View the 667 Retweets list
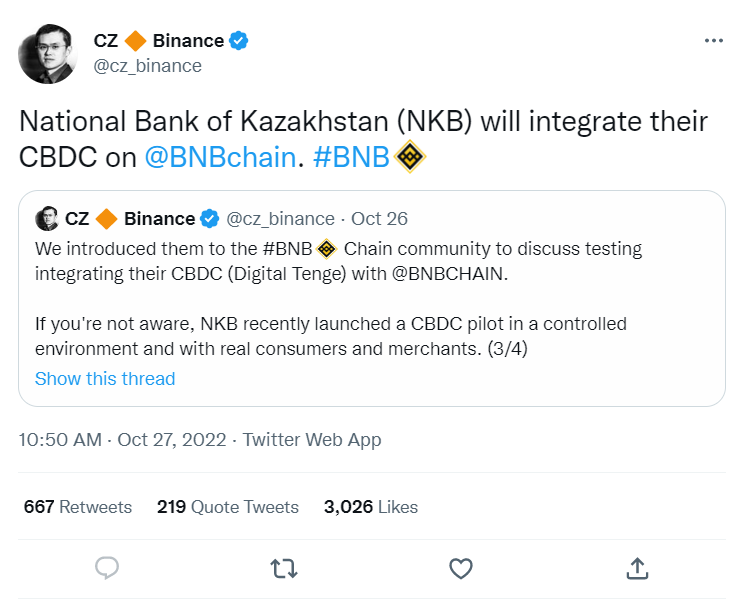The image size is (745, 609). (78, 507)
